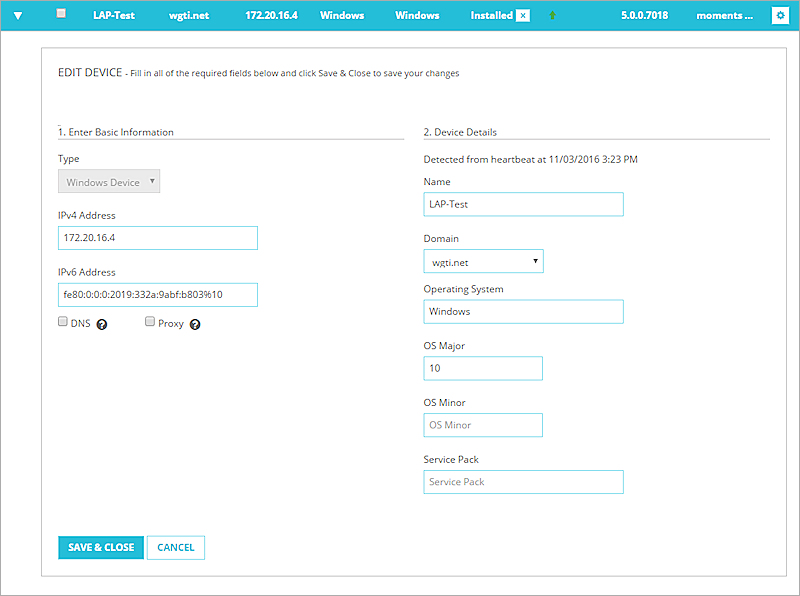Remove the Installed tag via its x icon
Screen dimensions: 800x596
coord(524,15)
